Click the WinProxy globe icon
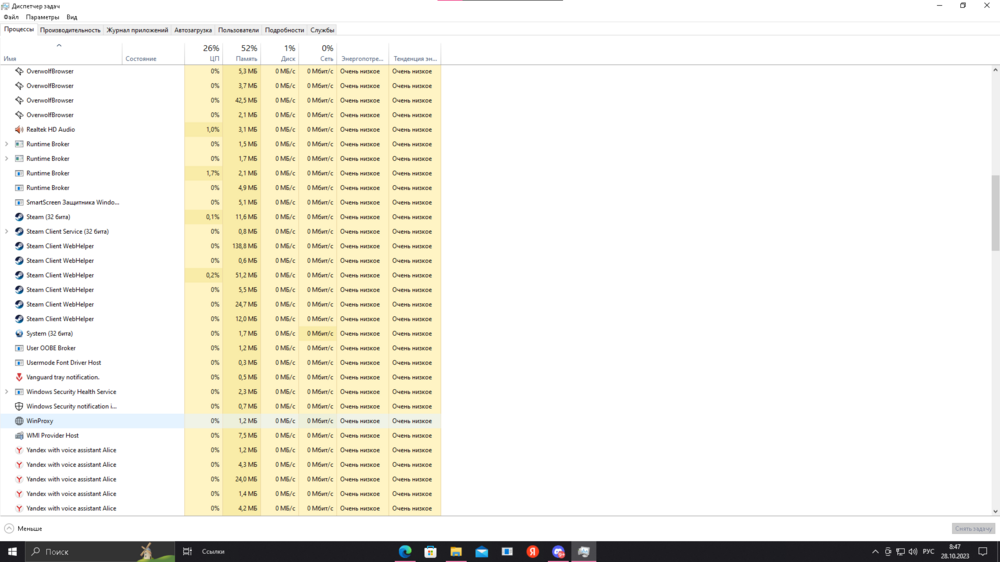Image resolution: width=1000 pixels, height=562 pixels. click(x=19, y=421)
